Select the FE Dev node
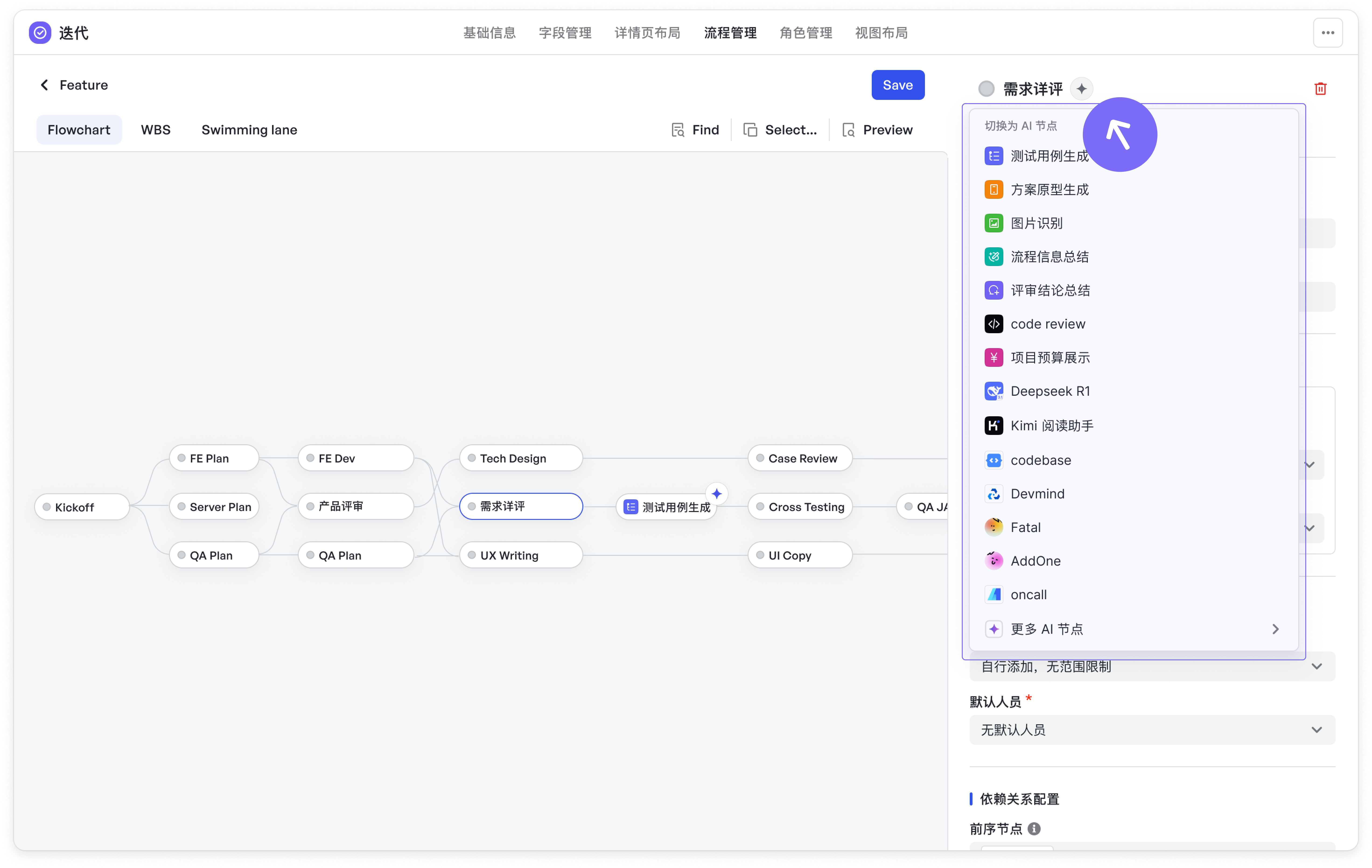The height and width of the screenshot is (868, 1372). pyautogui.click(x=356, y=458)
